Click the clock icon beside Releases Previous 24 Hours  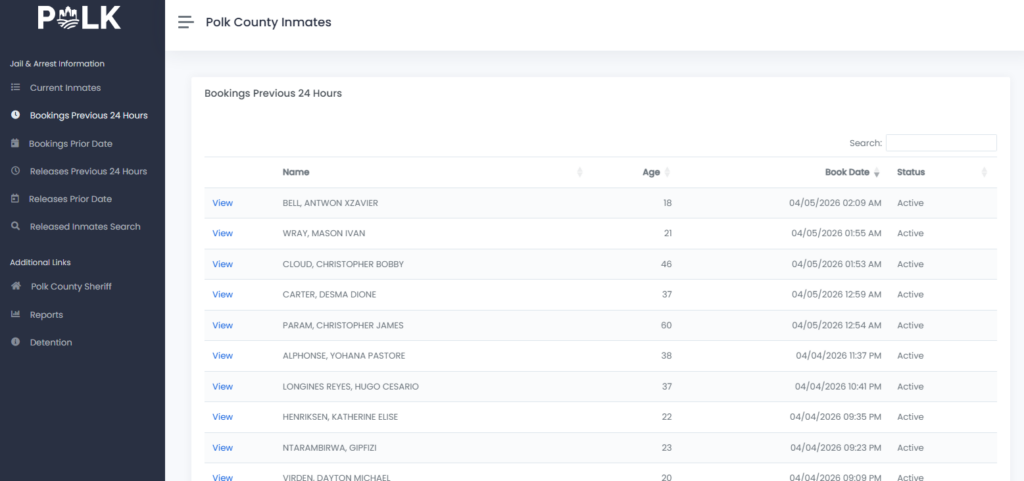coord(15,171)
